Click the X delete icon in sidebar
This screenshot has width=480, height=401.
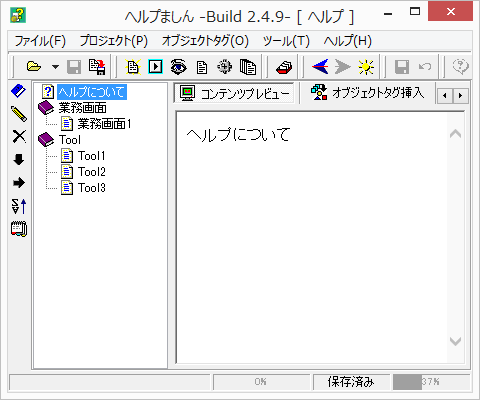pyautogui.click(x=19, y=136)
